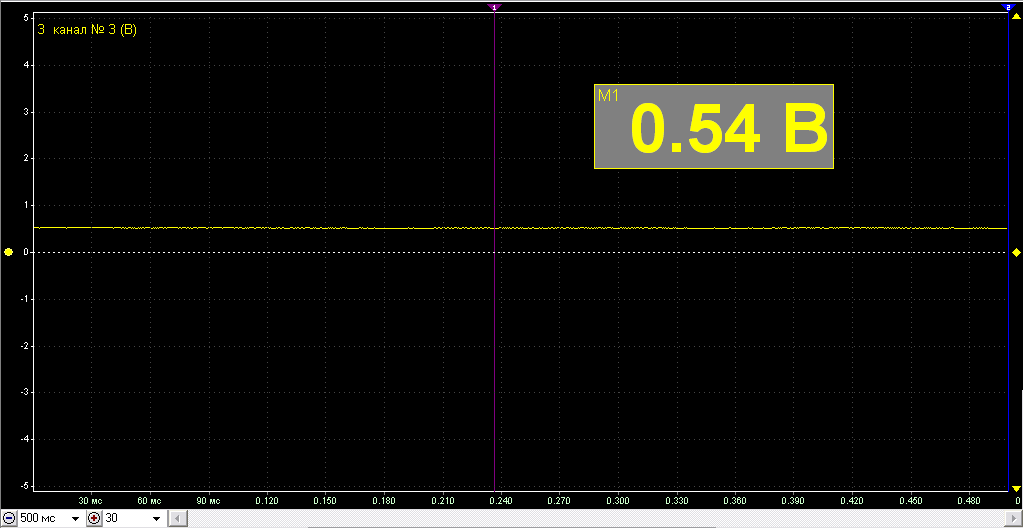
Task: Click the 0.480 time axis label
Action: click(x=969, y=501)
